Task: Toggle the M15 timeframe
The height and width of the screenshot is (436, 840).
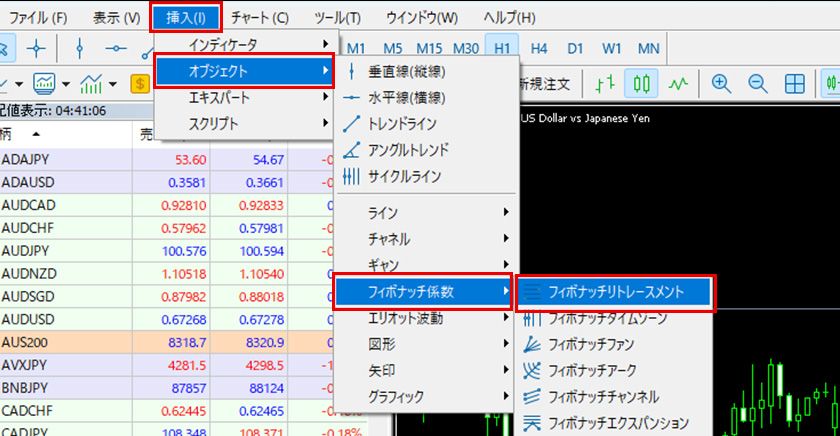Action: coord(429,47)
